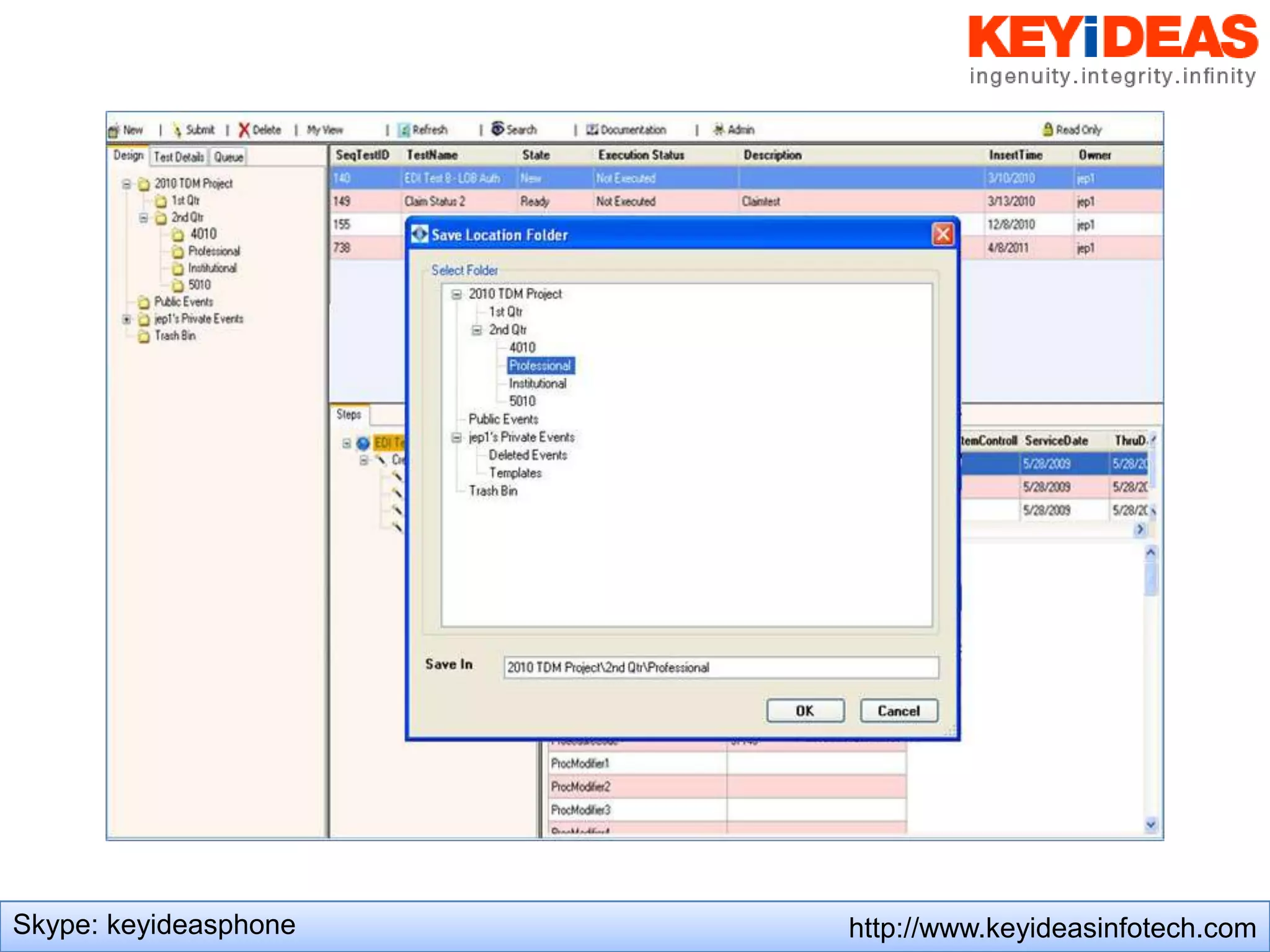Click the scroll right arrow below ServiceDate grid
1270x952 pixels.
pos(1140,530)
